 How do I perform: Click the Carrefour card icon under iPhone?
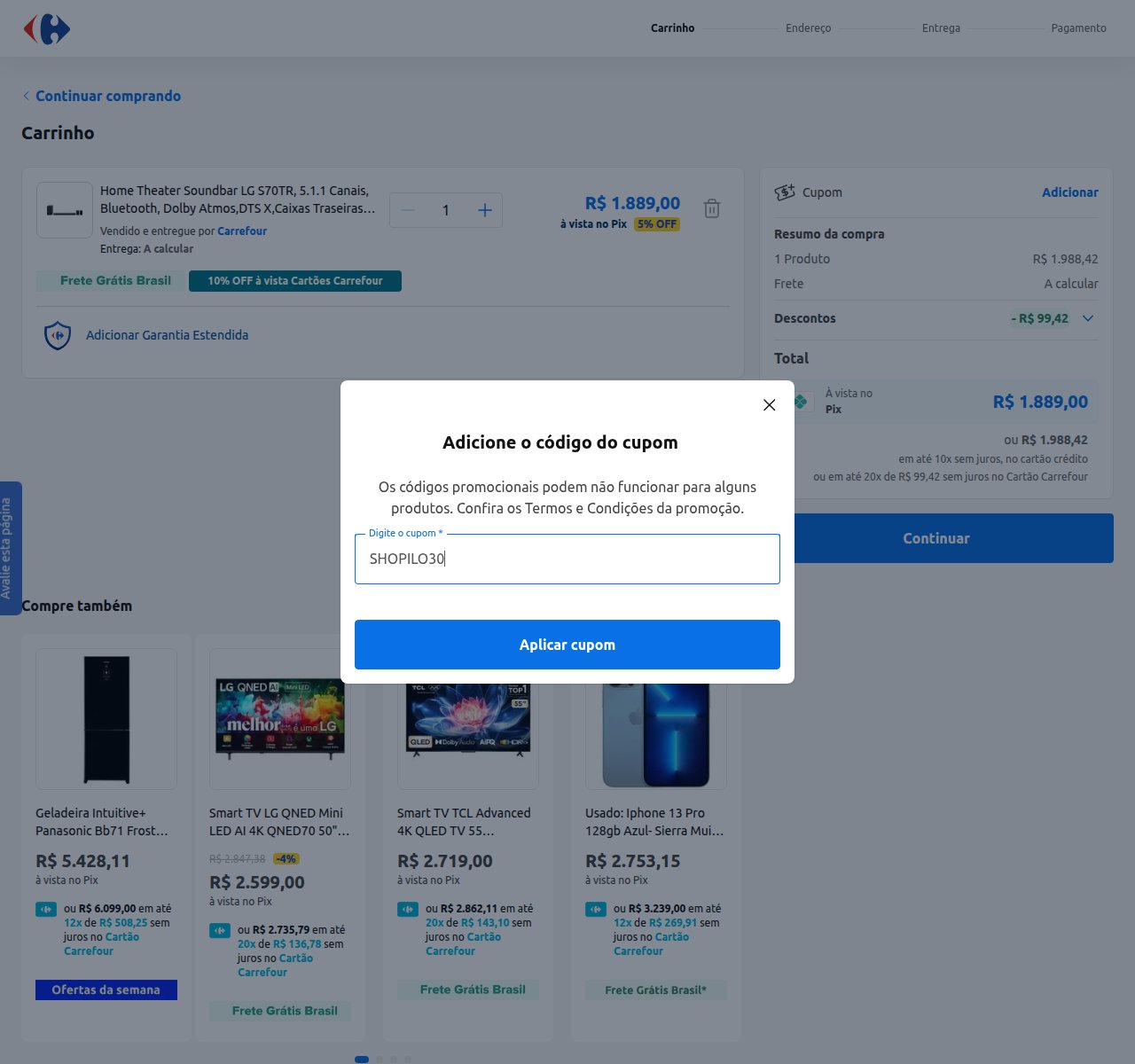(596, 909)
